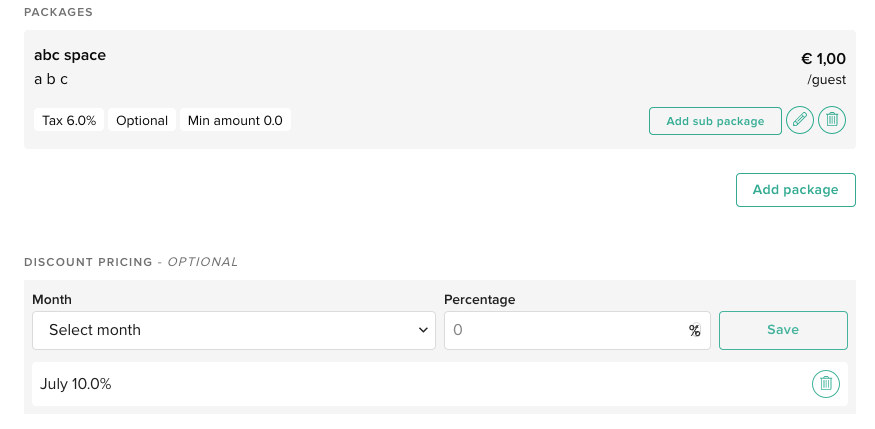Screen dimensions: 875x429
Task: Expand month list using the chevron arrow
Action: (423, 330)
